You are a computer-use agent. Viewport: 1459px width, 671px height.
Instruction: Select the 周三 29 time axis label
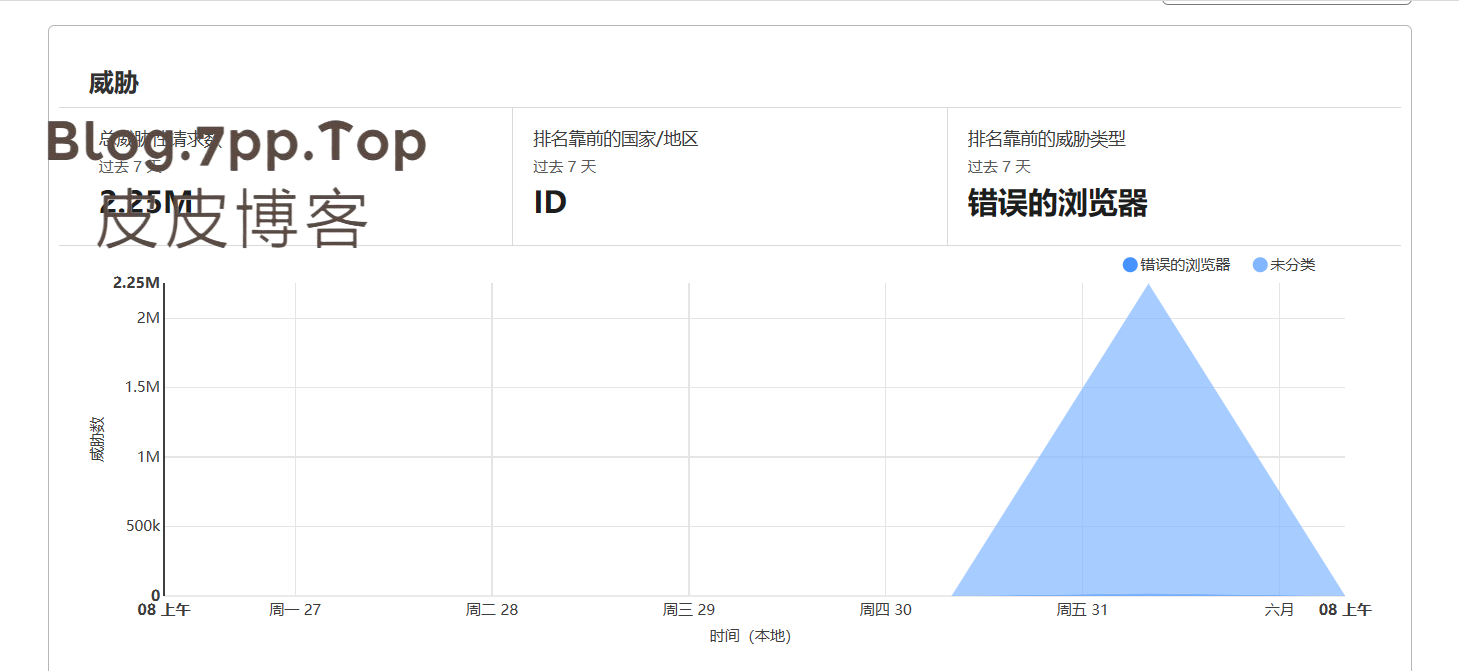(x=688, y=610)
